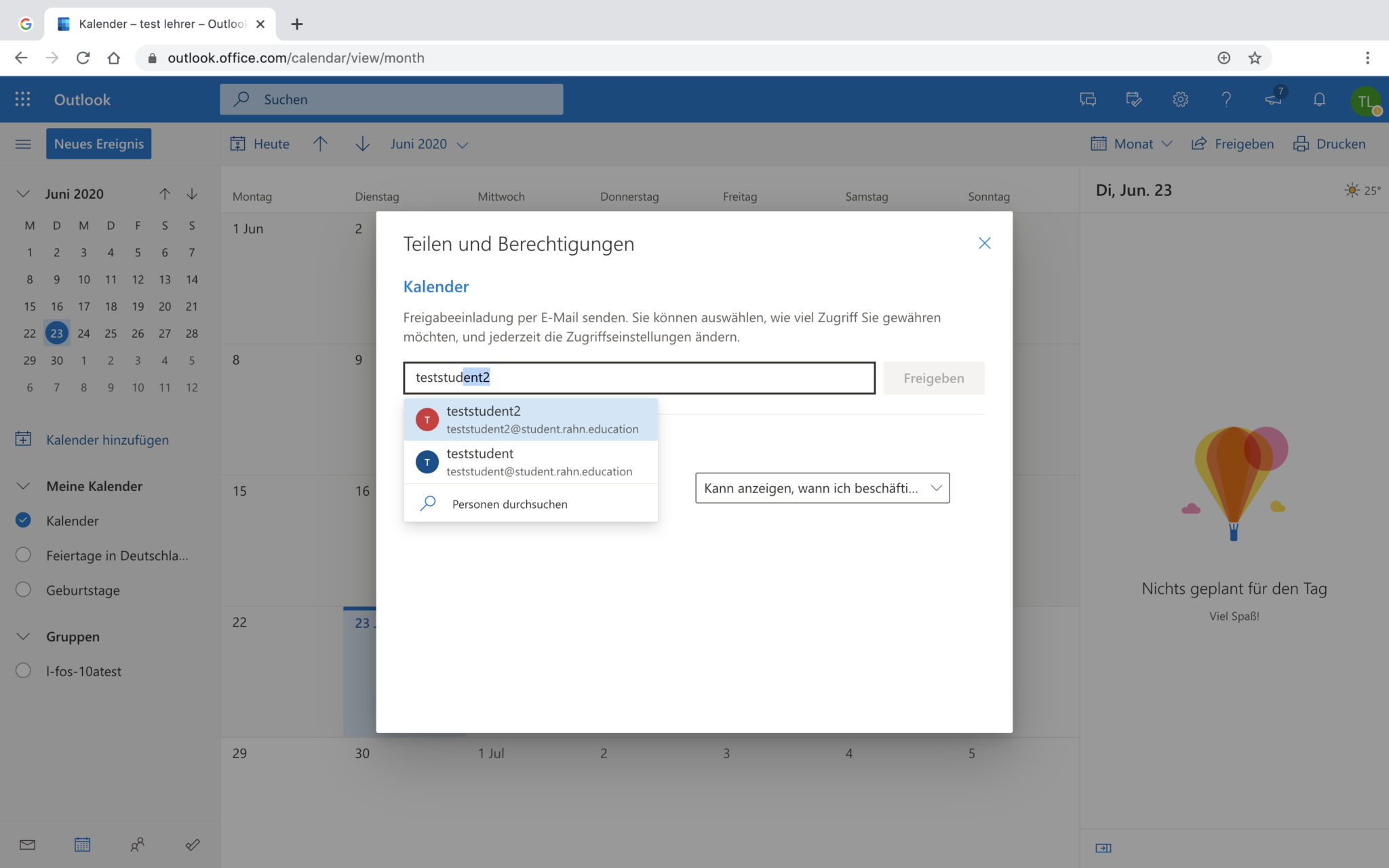The width and height of the screenshot is (1389, 868).
Task: Enable the Geburtstage calendar
Action: (23, 589)
